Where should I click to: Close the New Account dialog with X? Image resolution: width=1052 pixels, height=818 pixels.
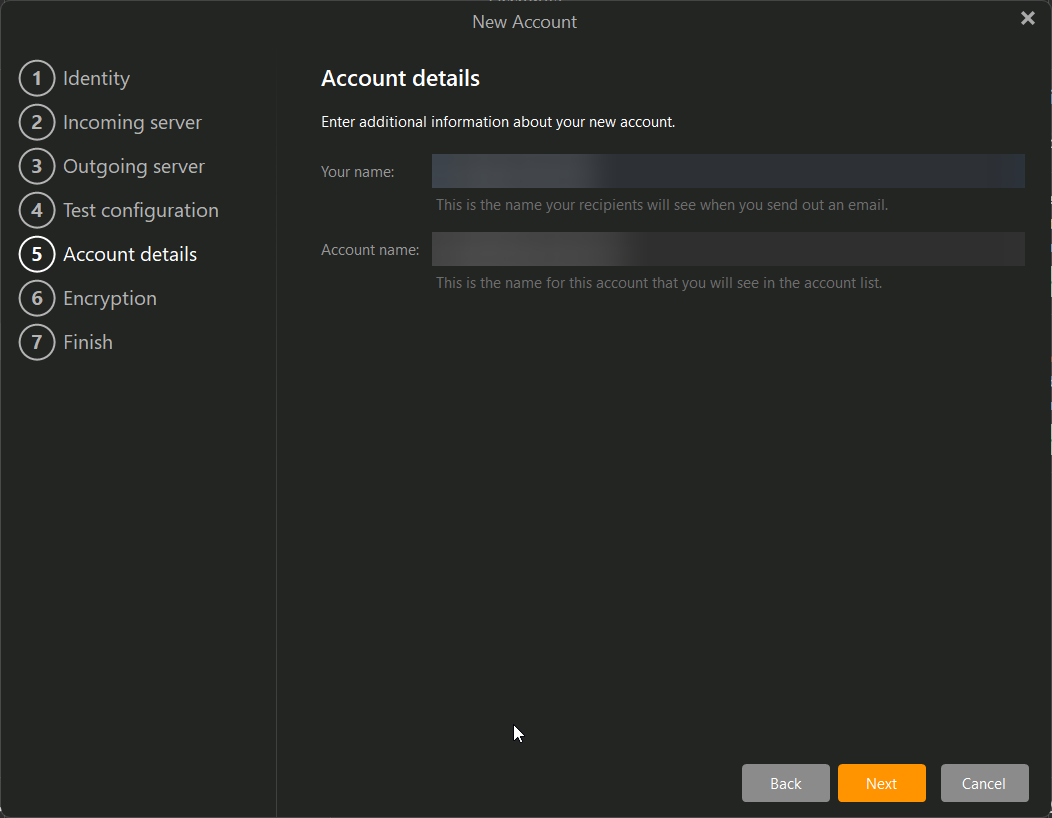[1027, 19]
